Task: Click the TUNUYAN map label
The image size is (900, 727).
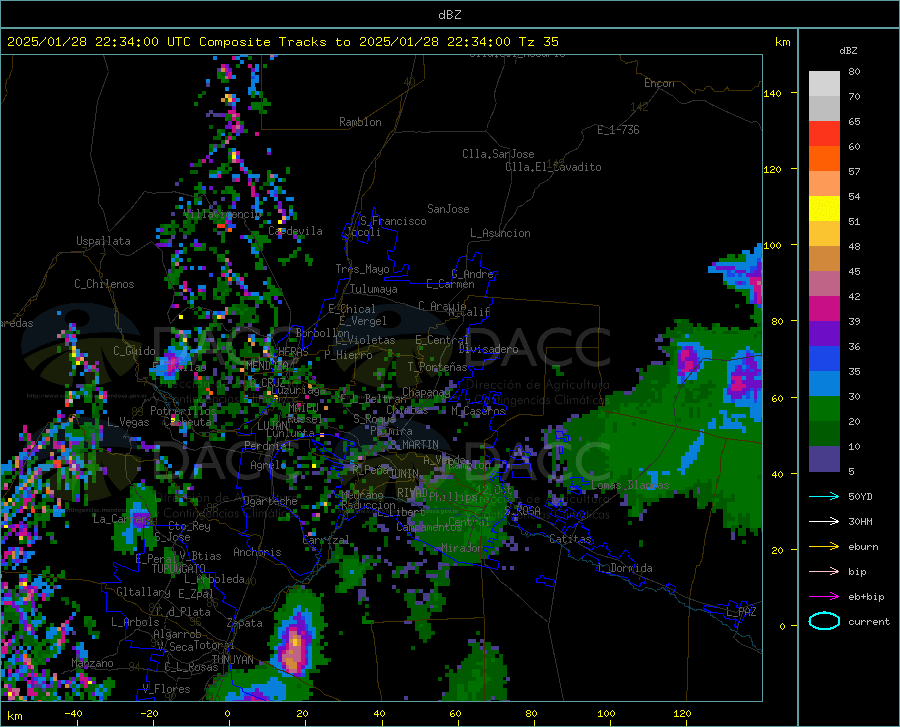Action: point(232,660)
